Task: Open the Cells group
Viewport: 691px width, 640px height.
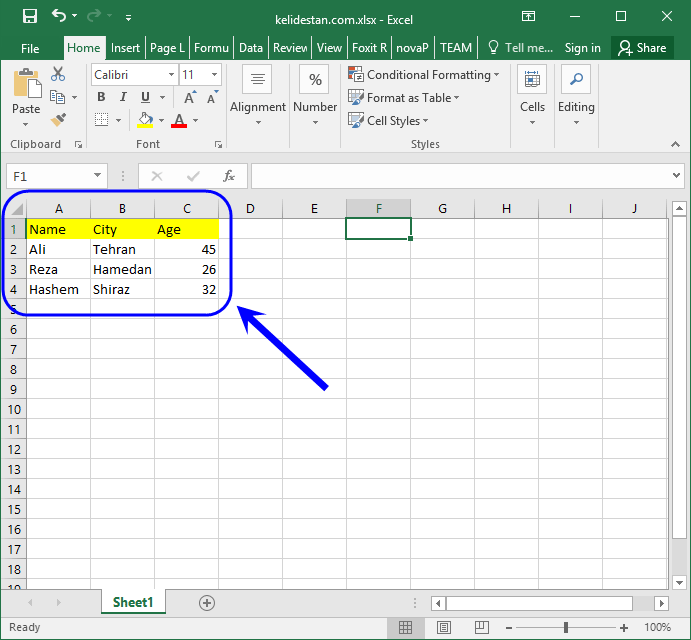Action: pos(532,95)
